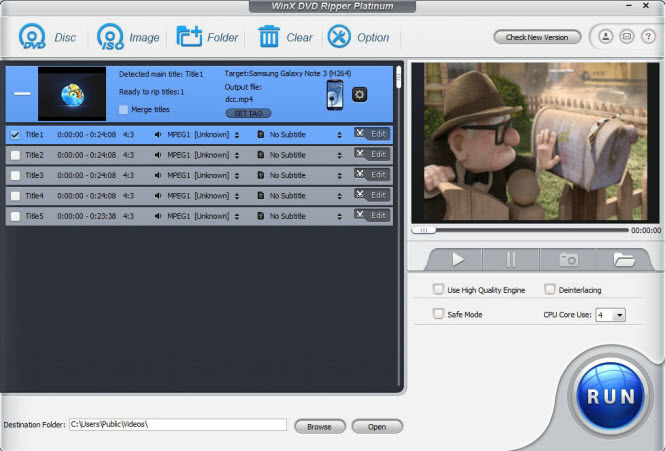Click the title list scrollbar
The height and width of the screenshot is (451, 665).
click(399, 77)
